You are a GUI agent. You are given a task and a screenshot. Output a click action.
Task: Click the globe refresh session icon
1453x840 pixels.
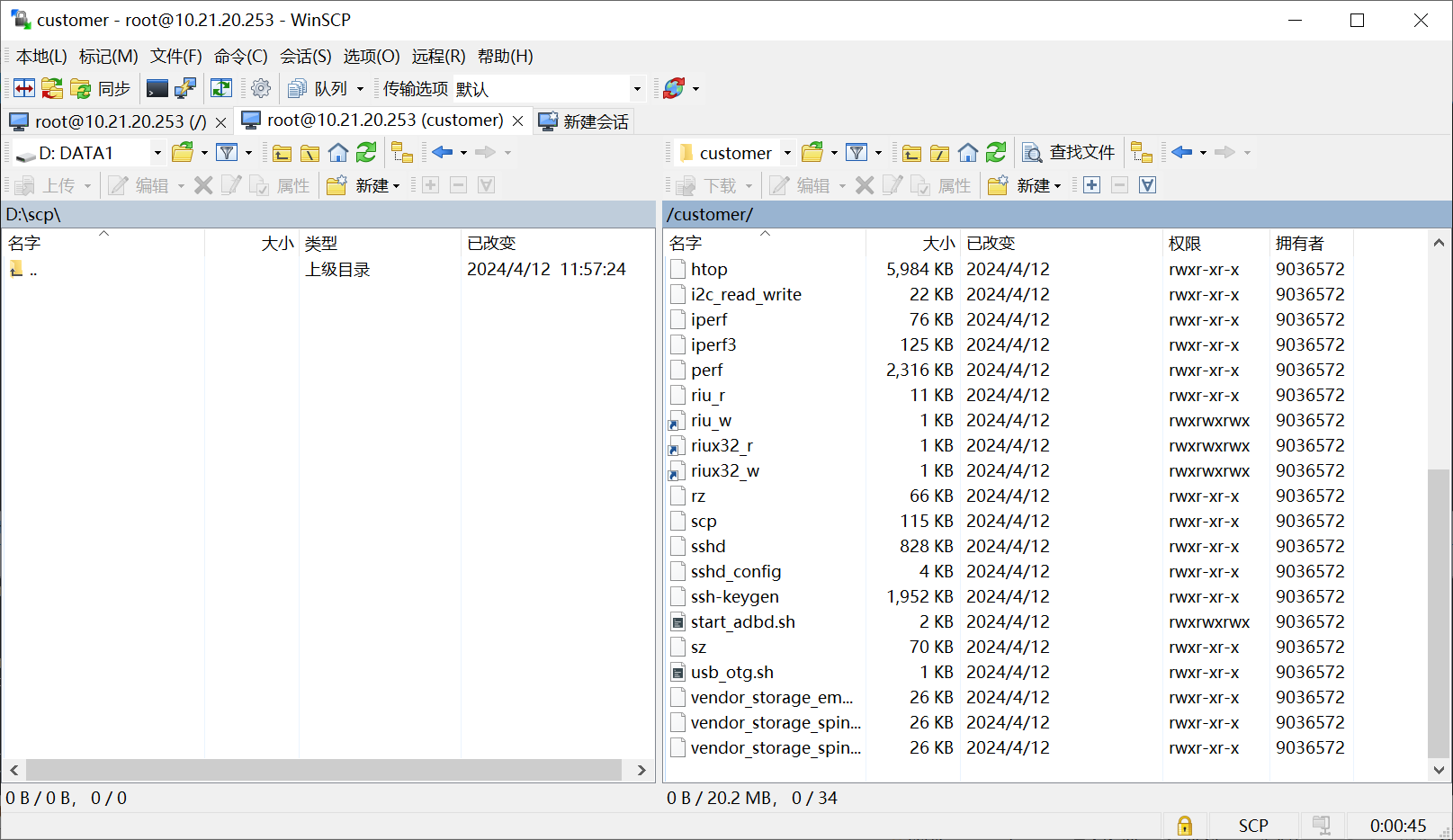coord(674,88)
